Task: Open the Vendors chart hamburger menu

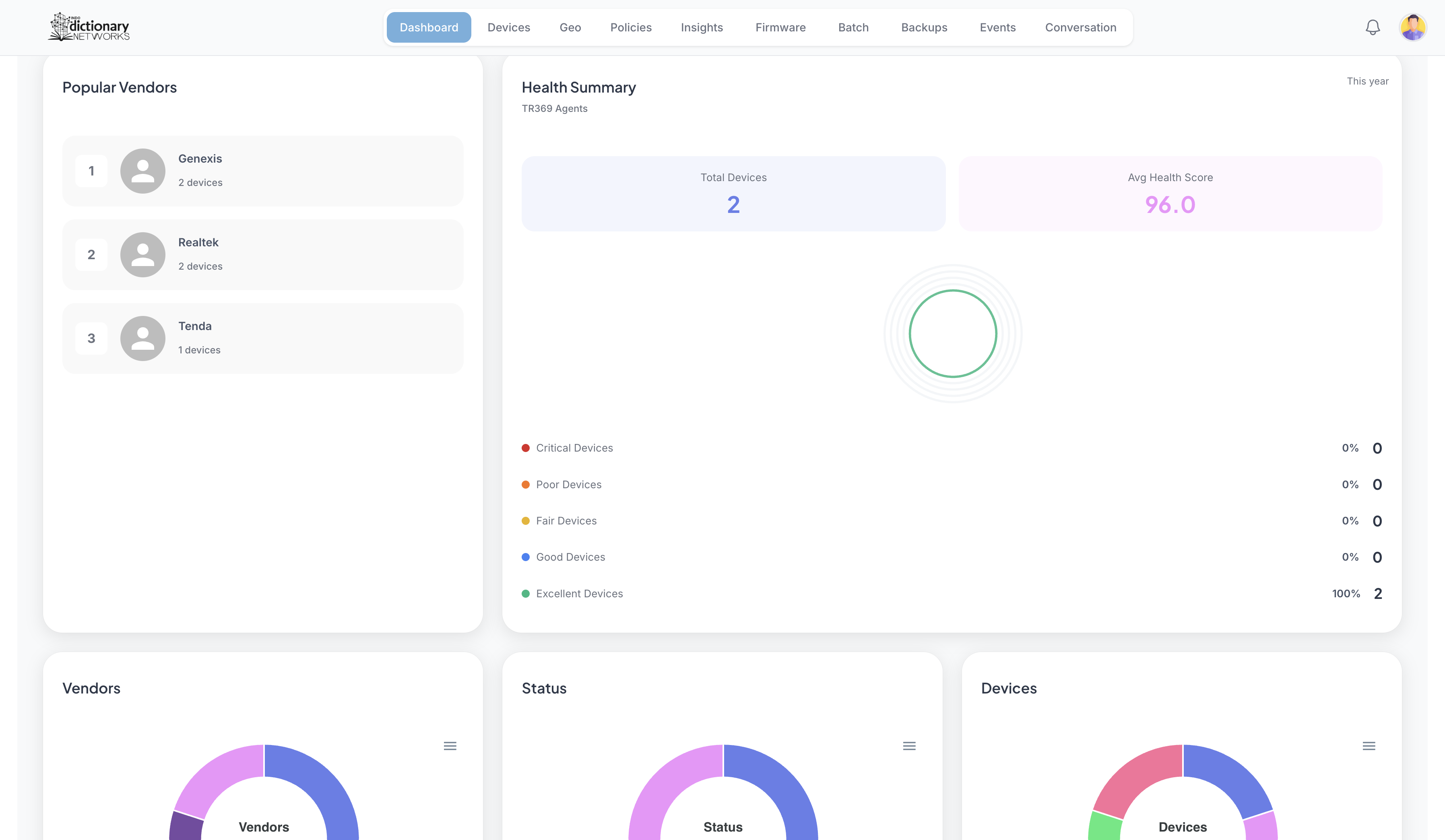Action: 450,745
